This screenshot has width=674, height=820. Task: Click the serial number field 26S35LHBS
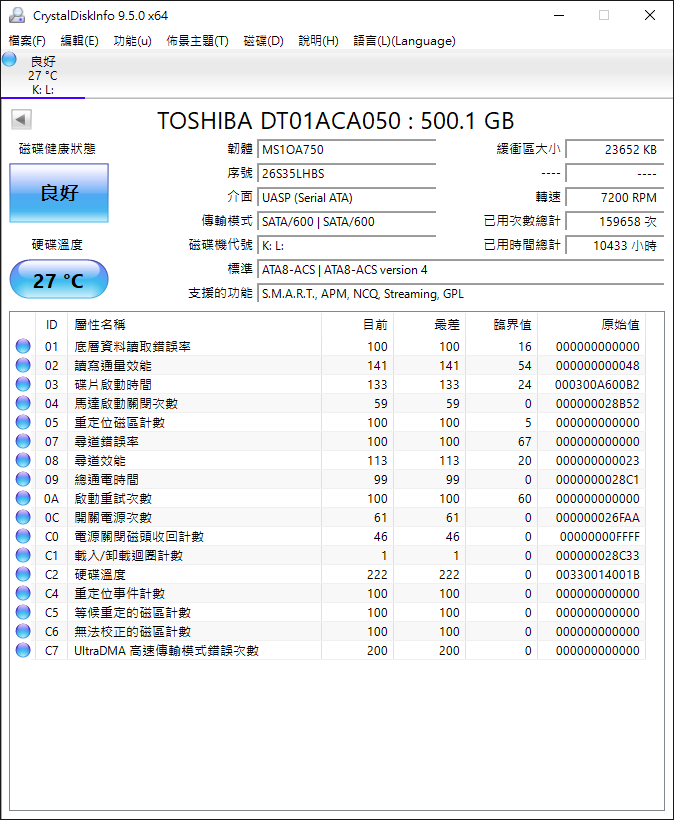click(x=347, y=174)
